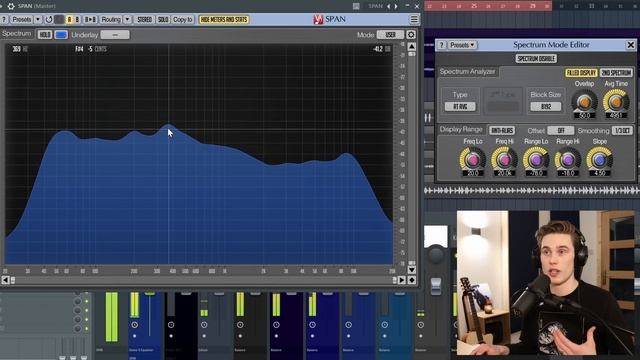Click the diamond zoom reset icon
The image size is (640, 360).
tap(412, 280)
